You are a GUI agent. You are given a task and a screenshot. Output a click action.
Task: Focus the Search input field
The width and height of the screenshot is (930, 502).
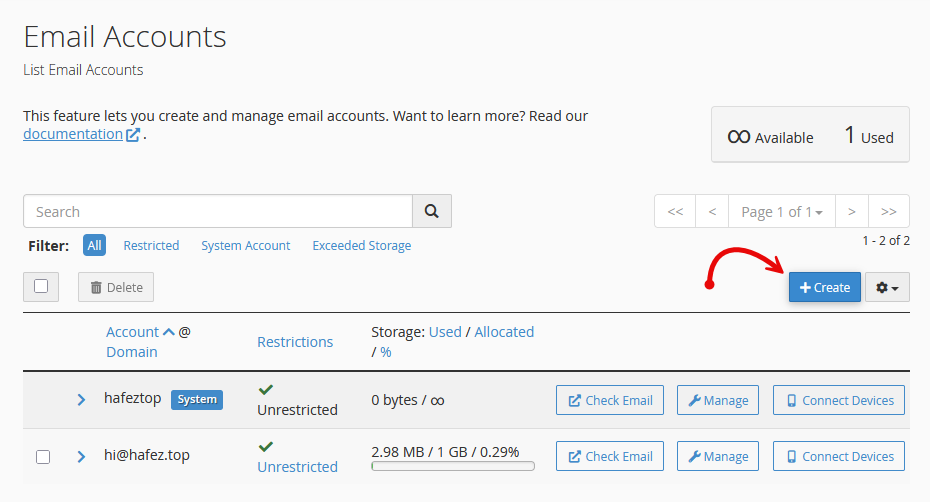click(x=218, y=211)
